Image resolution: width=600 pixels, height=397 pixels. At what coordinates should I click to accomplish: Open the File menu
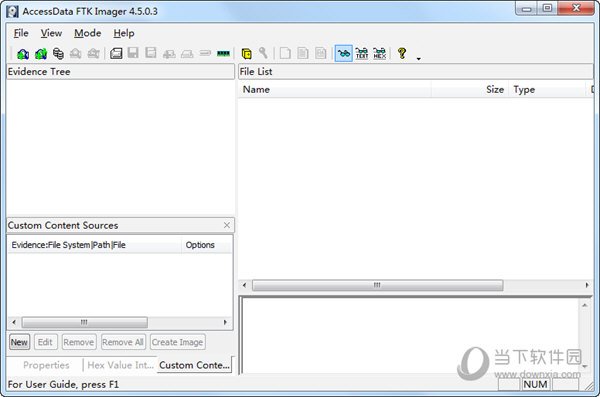point(21,33)
